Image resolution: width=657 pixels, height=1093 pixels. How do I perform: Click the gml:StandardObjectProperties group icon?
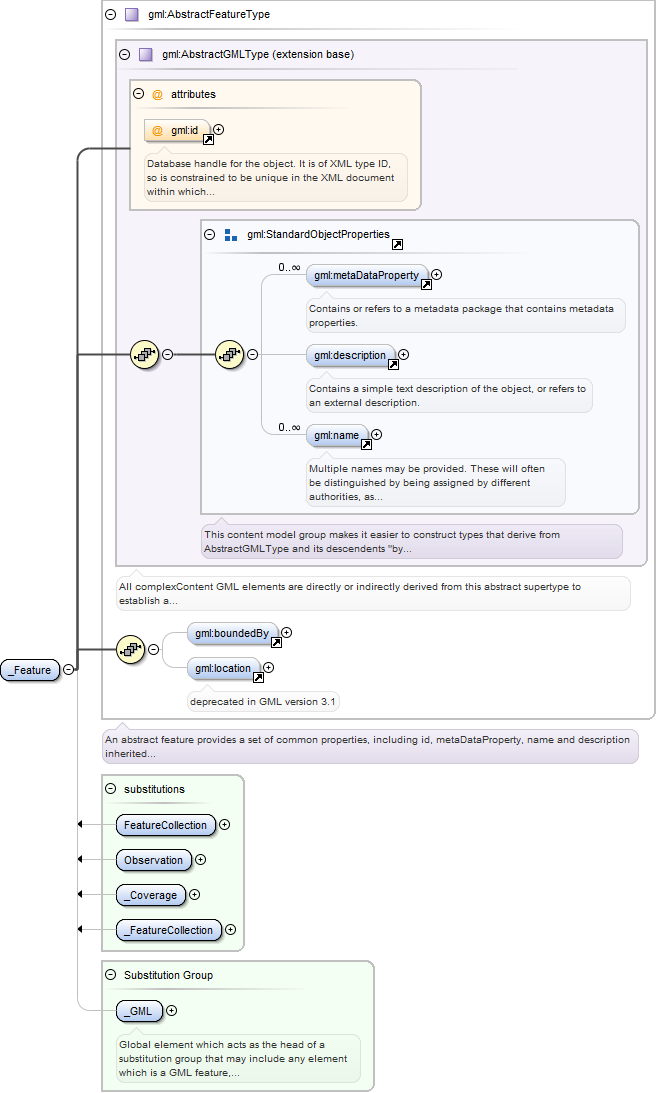(231, 235)
